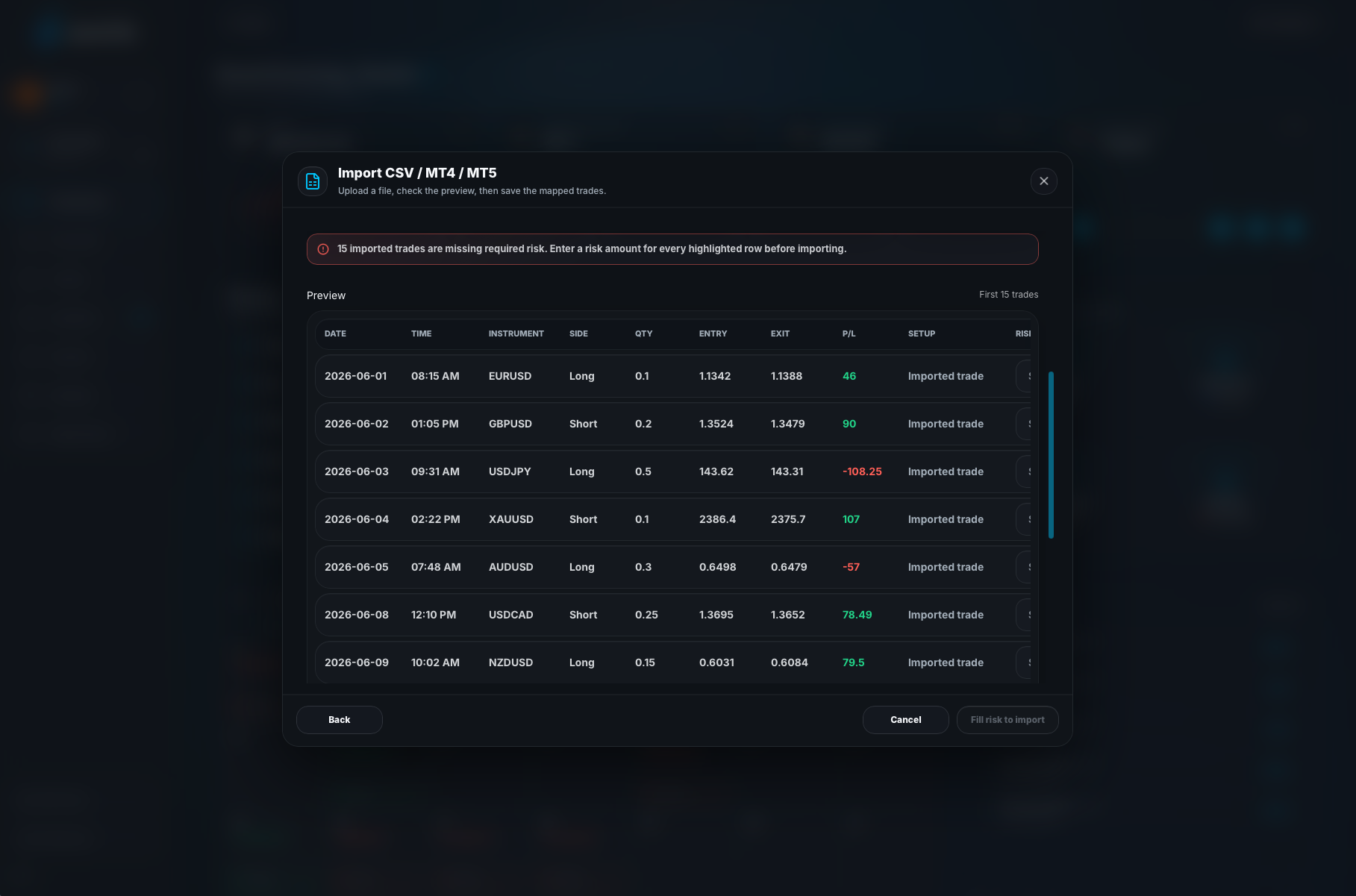Image resolution: width=1356 pixels, height=896 pixels.
Task: Select the USDJPY instrument cell
Action: 510,472
